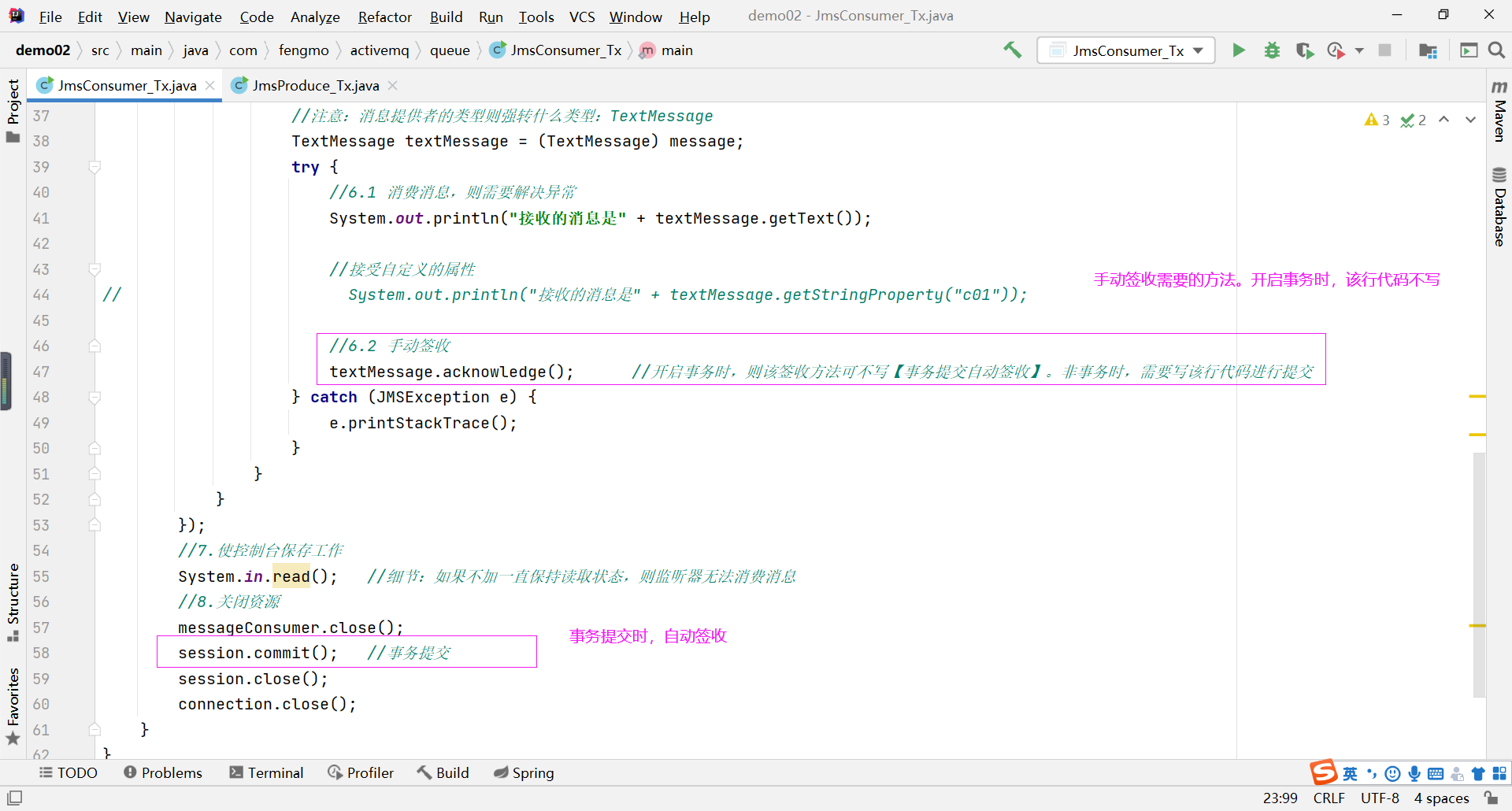Switch to JmsProduce_Tx.java tab
Viewport: 1512px width, 811px height.
click(316, 85)
